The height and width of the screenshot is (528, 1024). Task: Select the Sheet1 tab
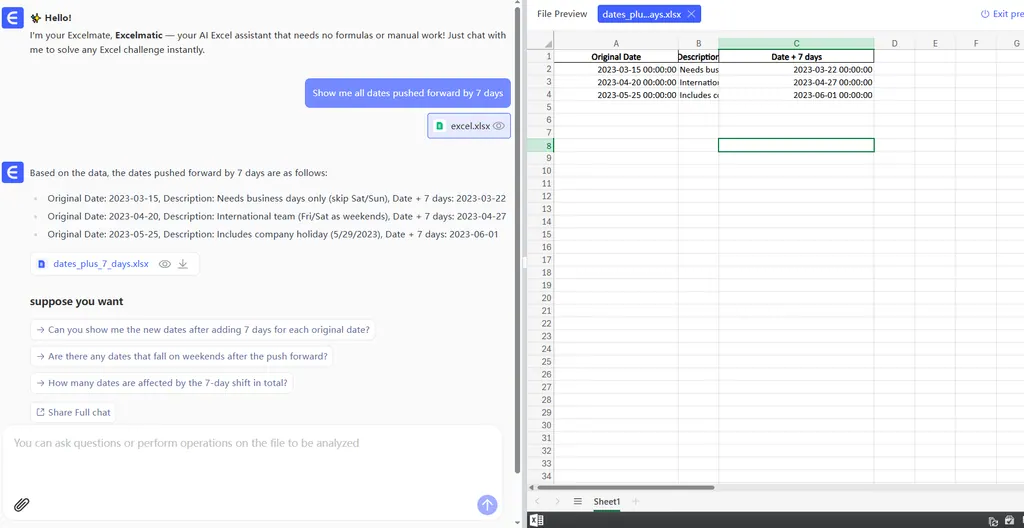pyautogui.click(x=606, y=501)
